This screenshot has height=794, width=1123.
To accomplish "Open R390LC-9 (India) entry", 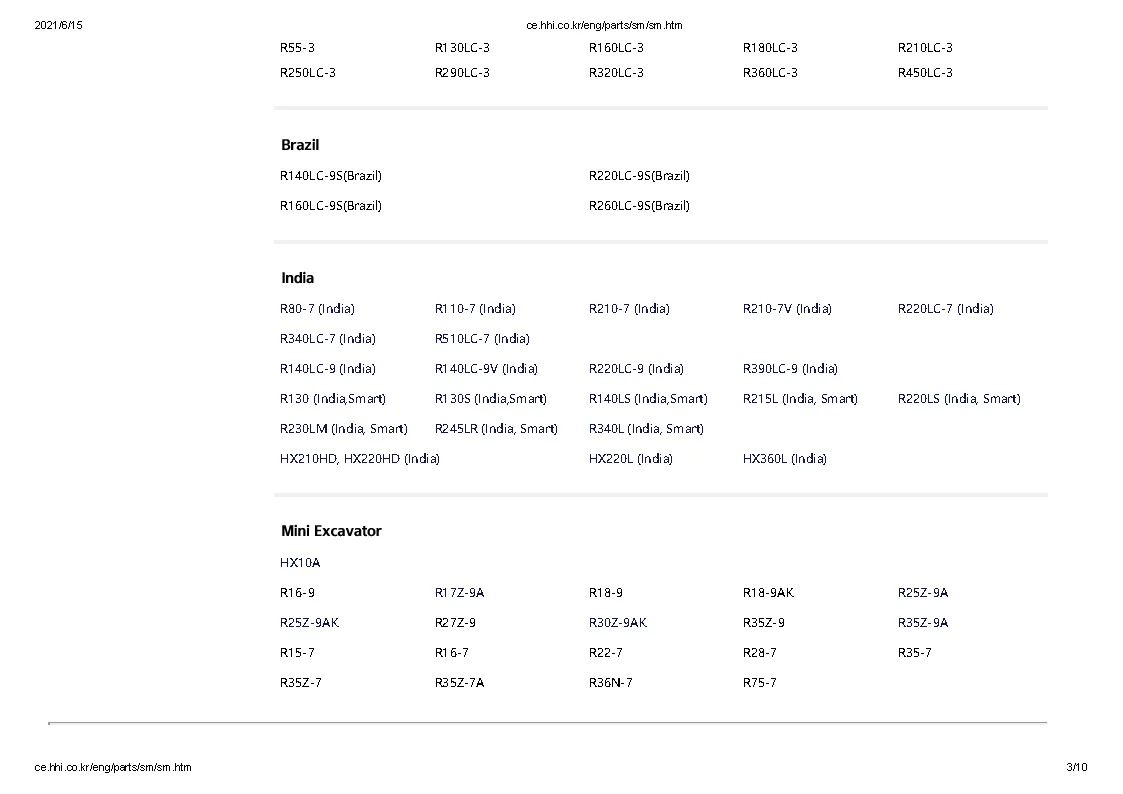I will pyautogui.click(x=790, y=369).
